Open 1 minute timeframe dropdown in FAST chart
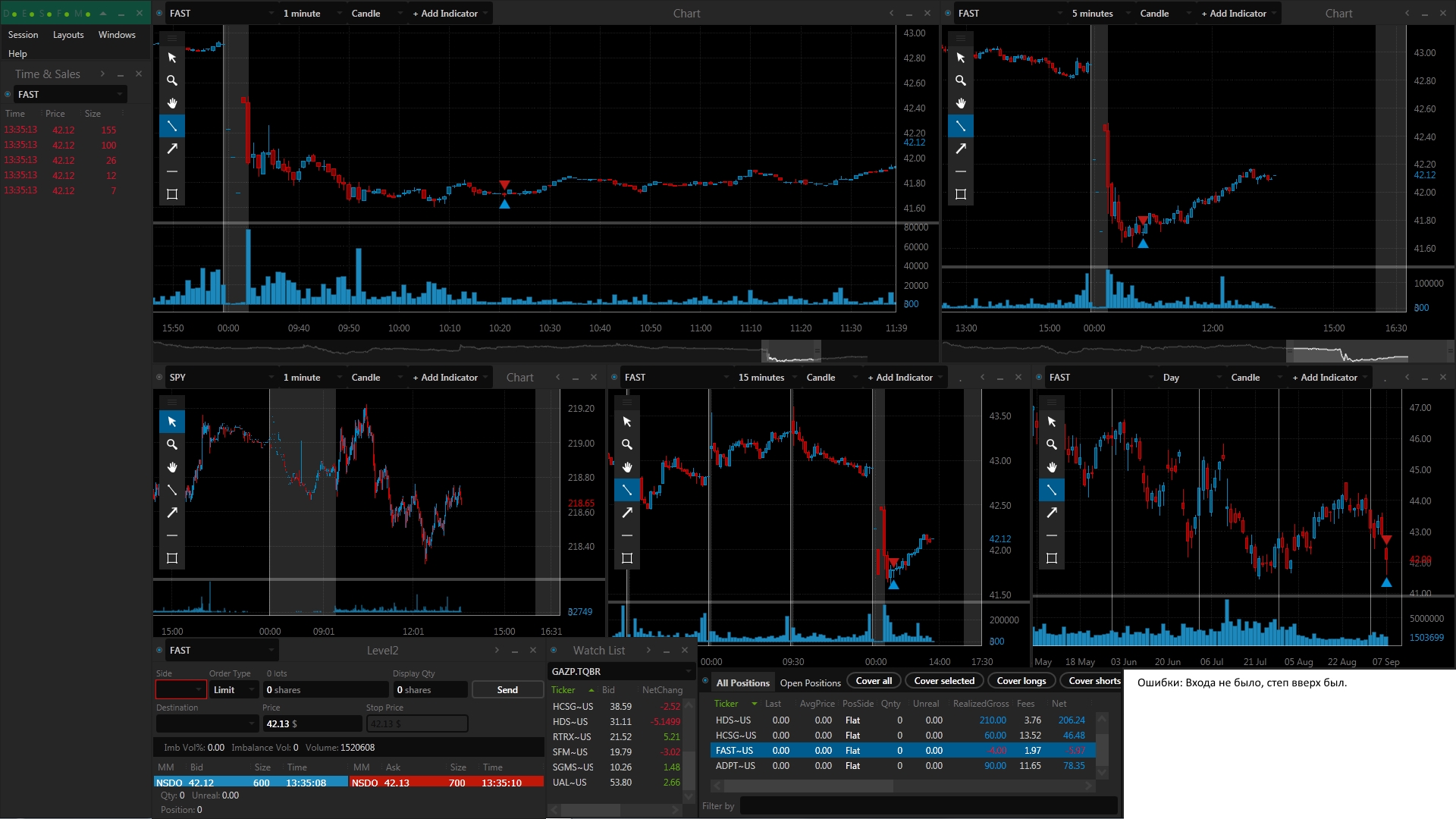1456x819 pixels. (311, 14)
